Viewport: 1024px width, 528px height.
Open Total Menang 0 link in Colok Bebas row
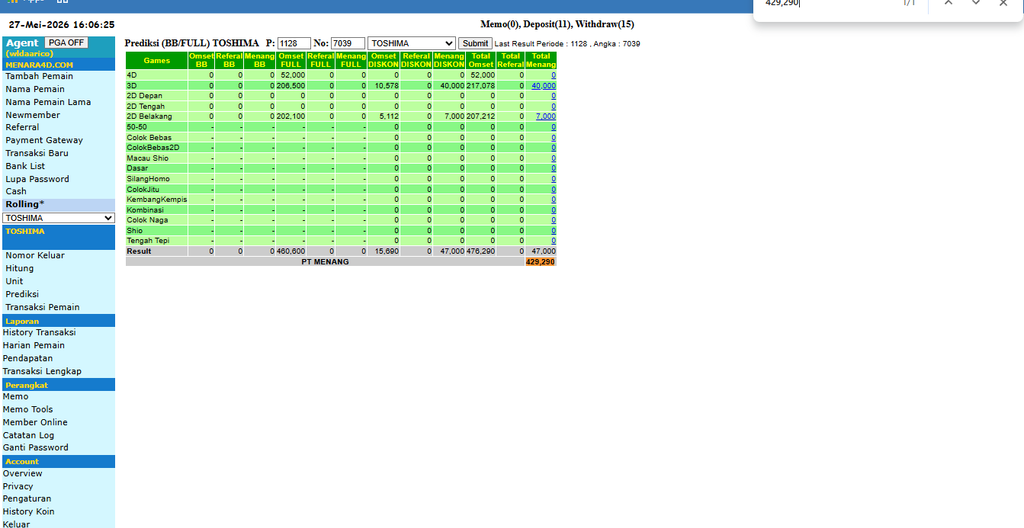tap(554, 137)
